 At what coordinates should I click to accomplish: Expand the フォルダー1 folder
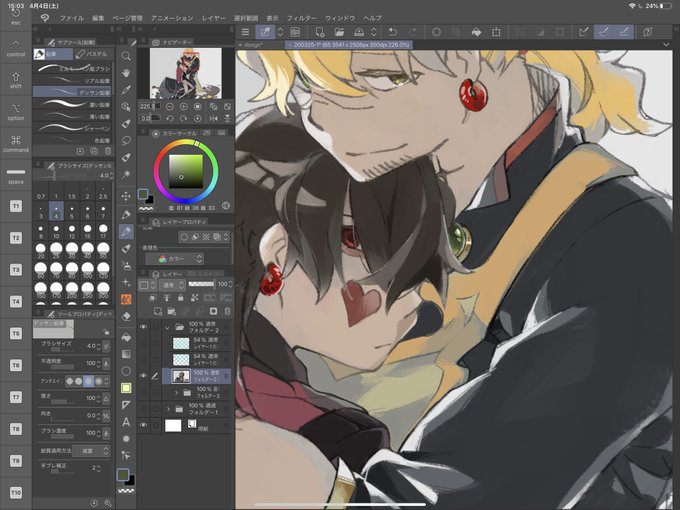pyautogui.click(x=168, y=409)
